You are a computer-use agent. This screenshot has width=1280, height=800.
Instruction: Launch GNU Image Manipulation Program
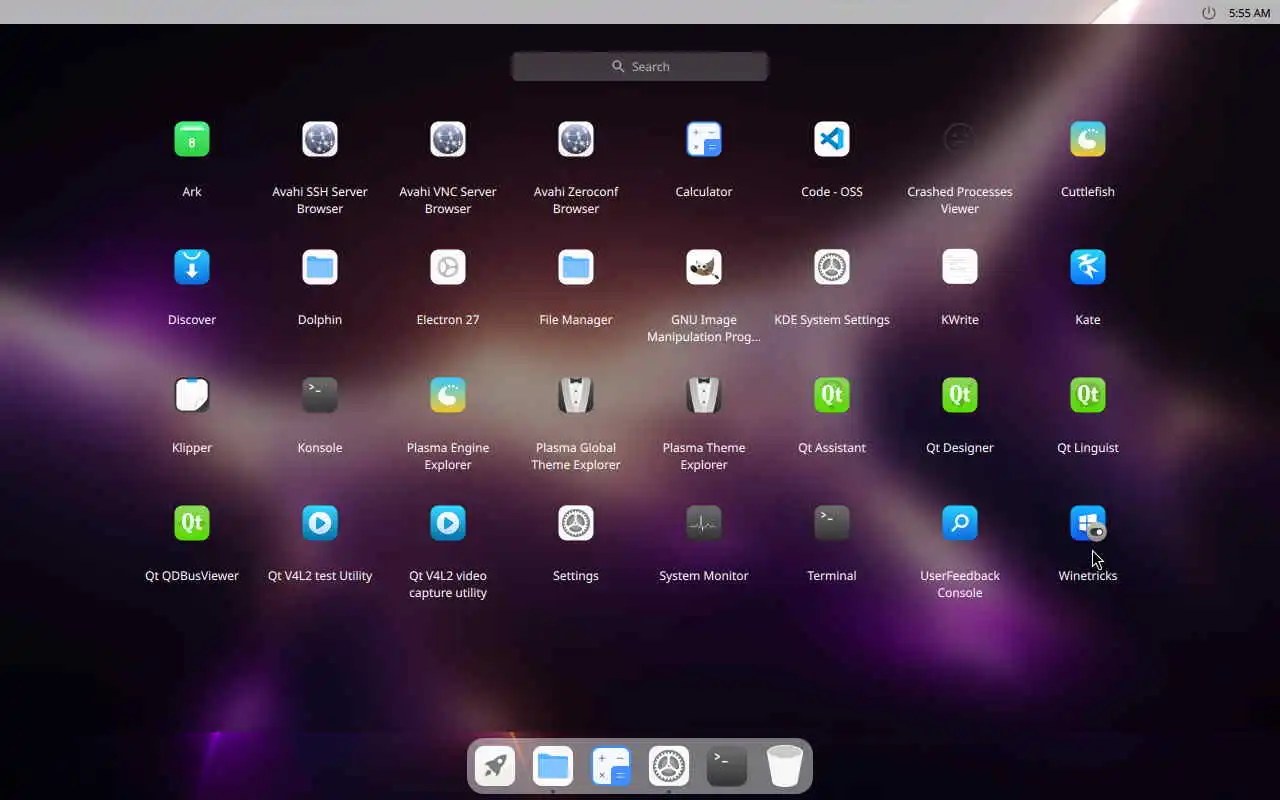pyautogui.click(x=704, y=267)
